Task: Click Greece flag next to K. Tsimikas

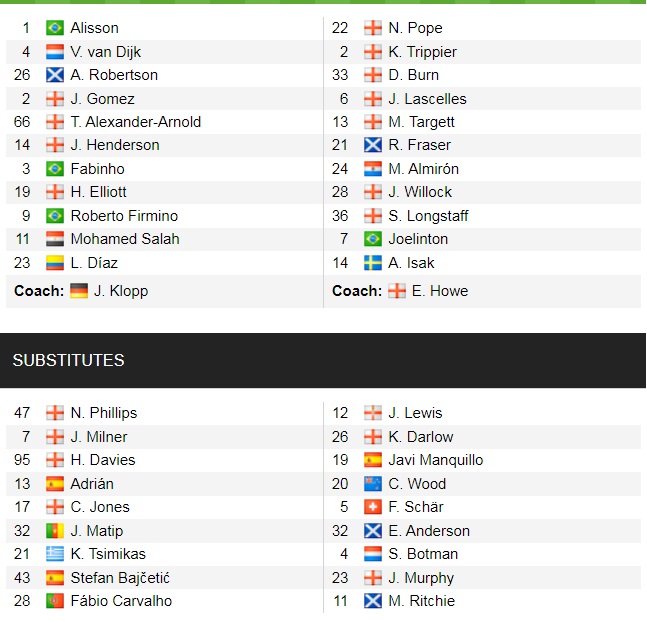Action: click(x=55, y=554)
